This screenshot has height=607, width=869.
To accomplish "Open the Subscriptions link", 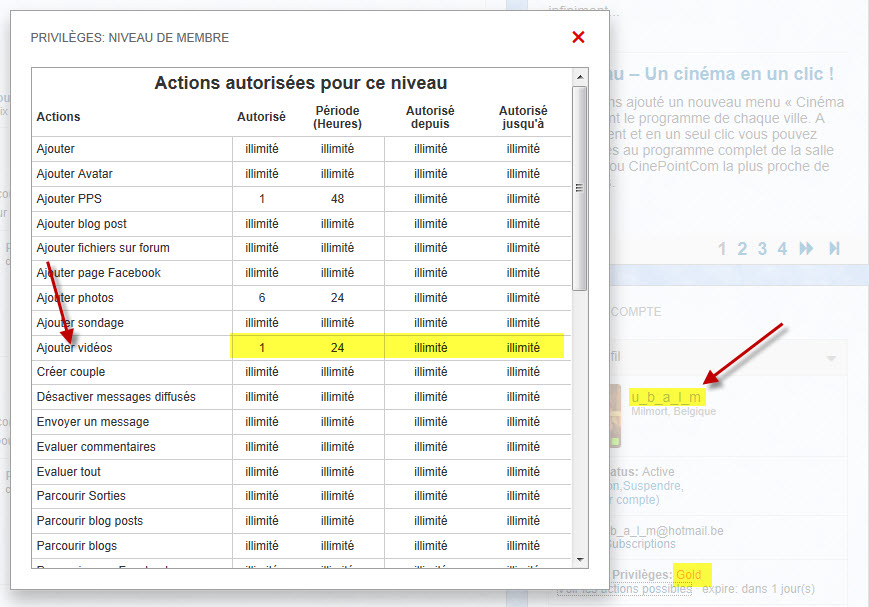I will pos(641,544).
